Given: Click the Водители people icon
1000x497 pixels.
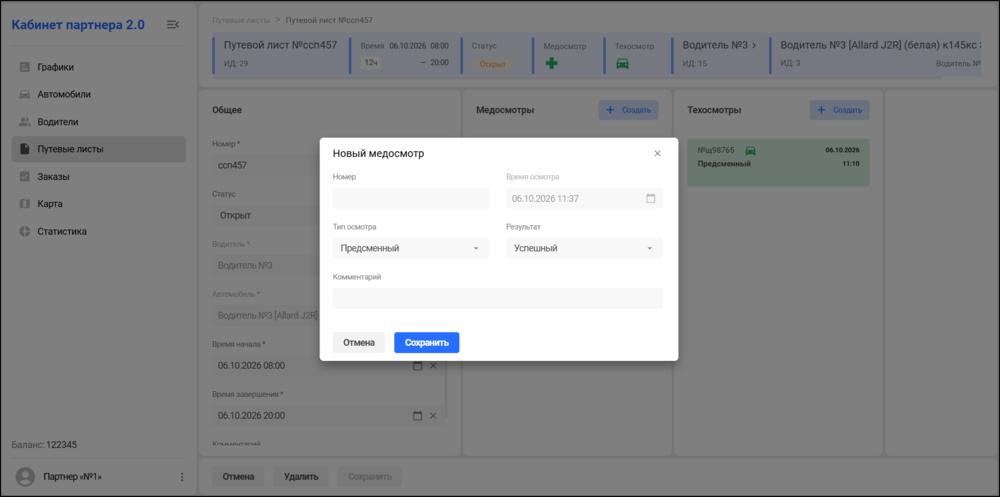Looking at the screenshot, I should pyautogui.click(x=25, y=122).
